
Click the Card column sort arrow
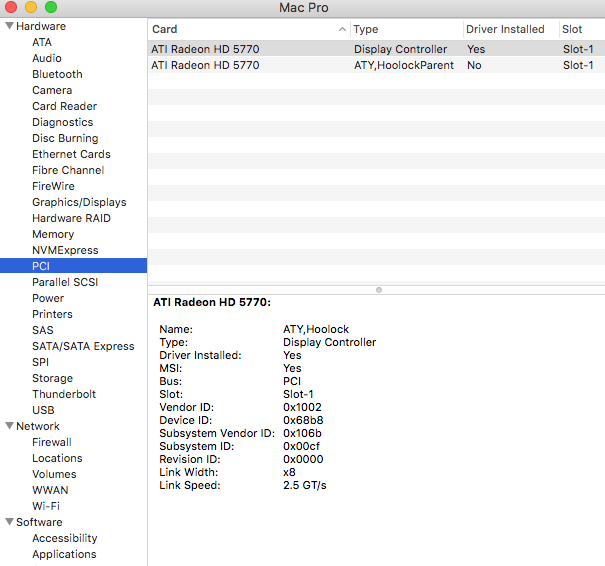click(342, 29)
